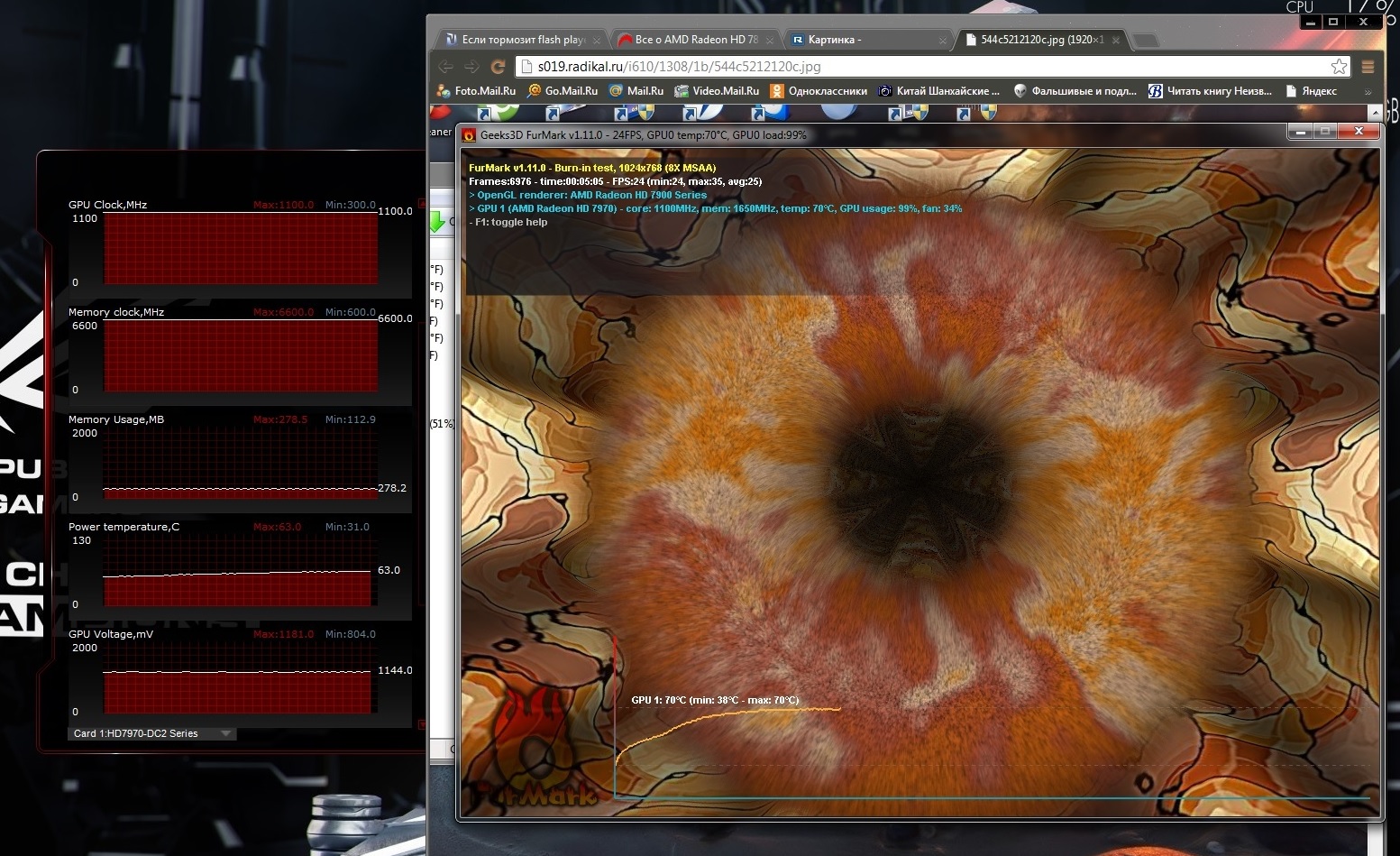
Task: Click the 'Min:300.0' GPU clock value
Action: point(351,205)
